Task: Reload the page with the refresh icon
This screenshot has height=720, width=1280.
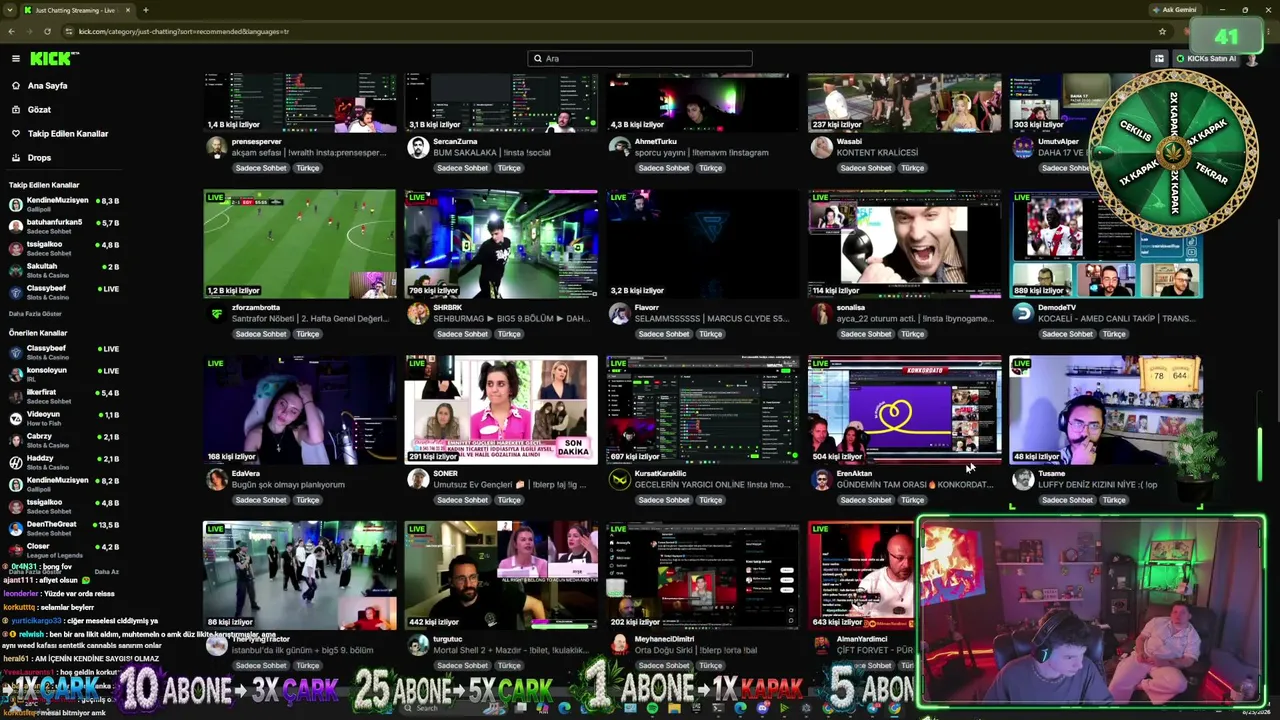Action: coord(47,31)
